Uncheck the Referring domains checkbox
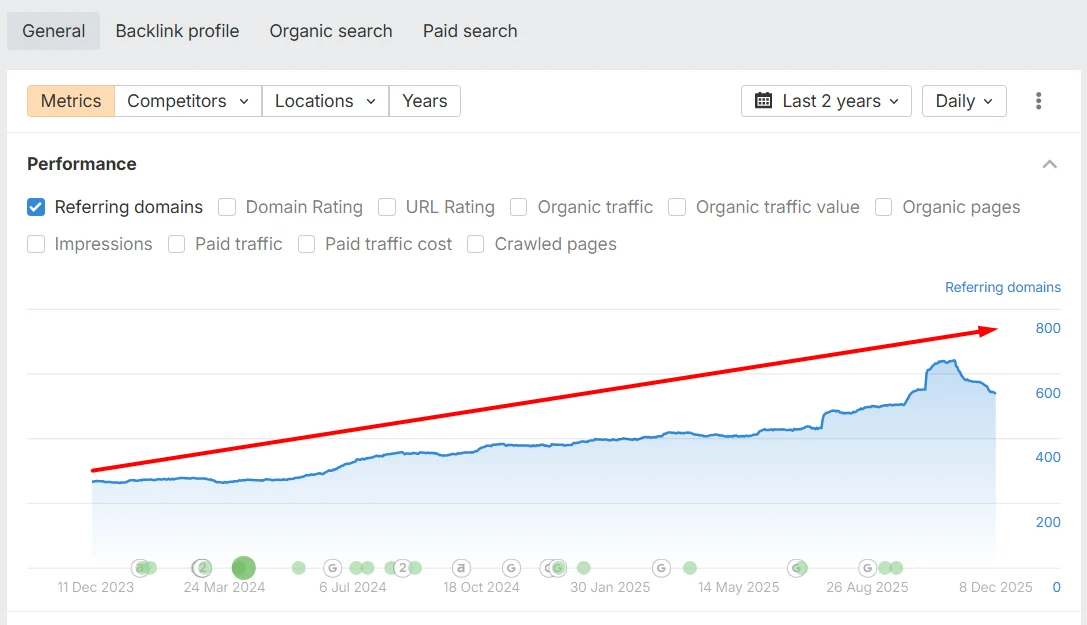 (x=36, y=207)
